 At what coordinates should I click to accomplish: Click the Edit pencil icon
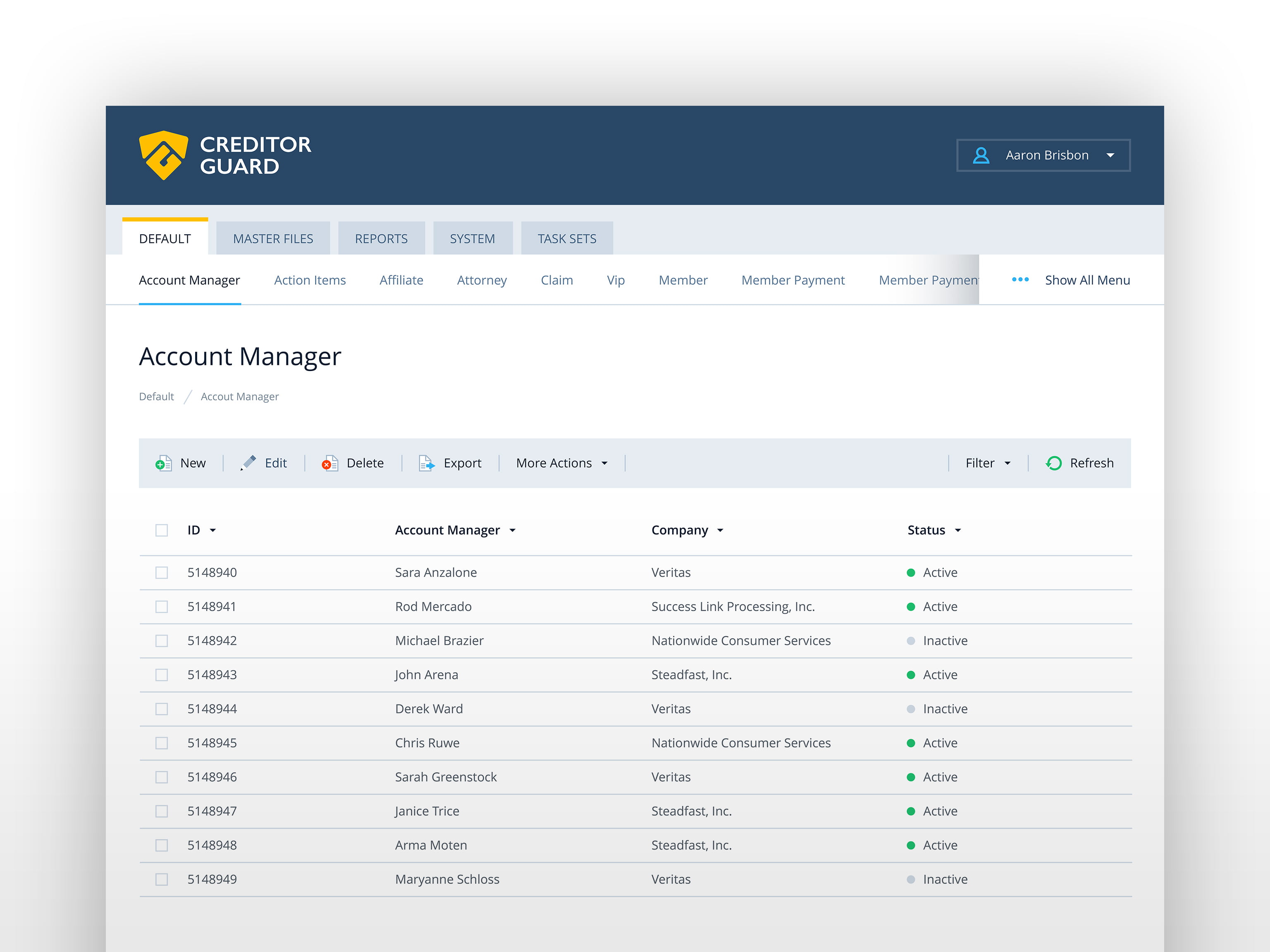click(x=248, y=463)
